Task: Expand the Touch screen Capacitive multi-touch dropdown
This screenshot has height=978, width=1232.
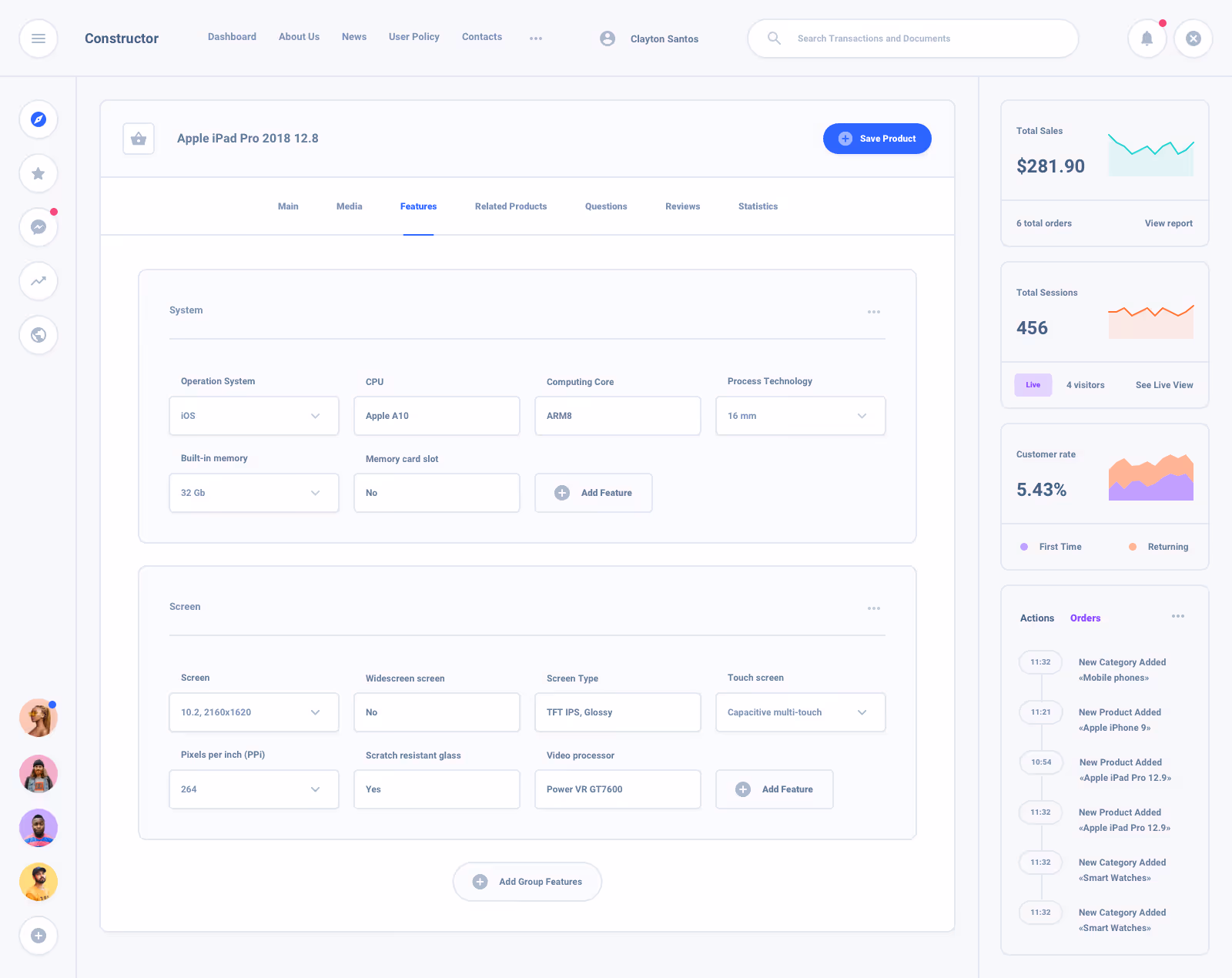Action: (801, 712)
